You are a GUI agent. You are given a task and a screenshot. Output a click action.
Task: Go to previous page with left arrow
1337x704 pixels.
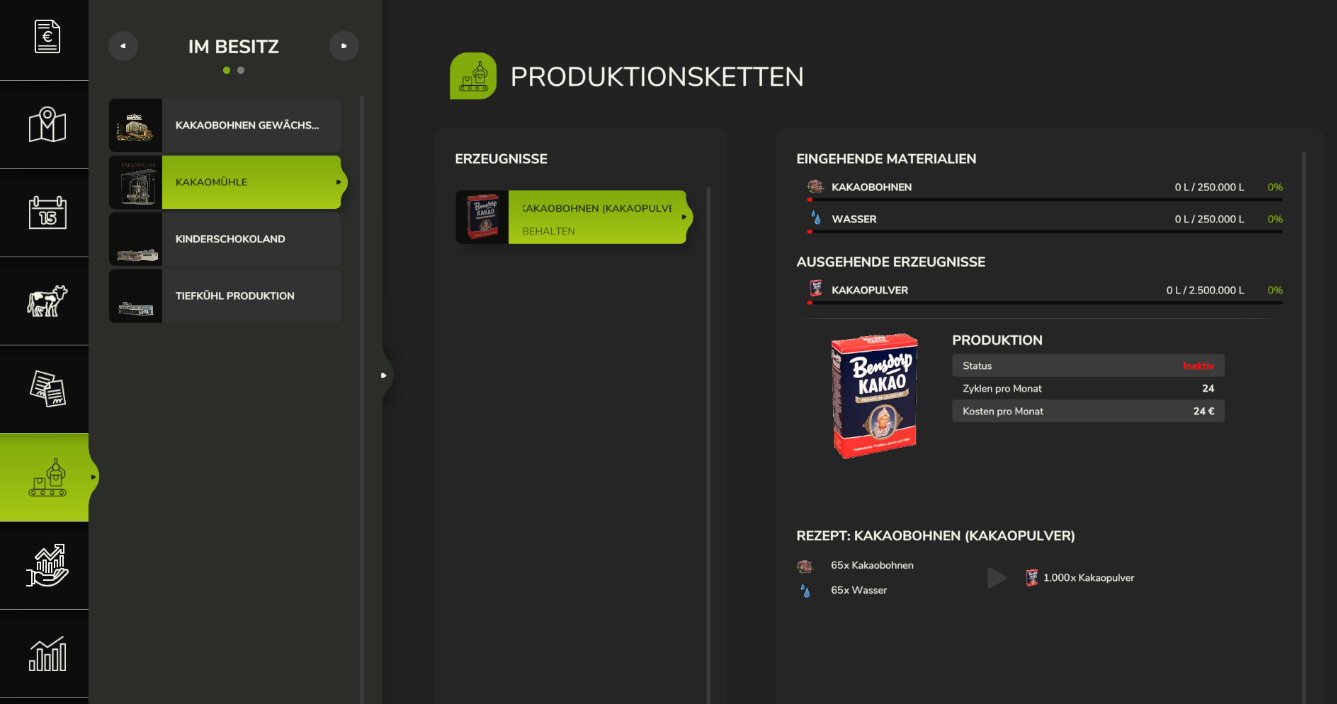coord(123,46)
